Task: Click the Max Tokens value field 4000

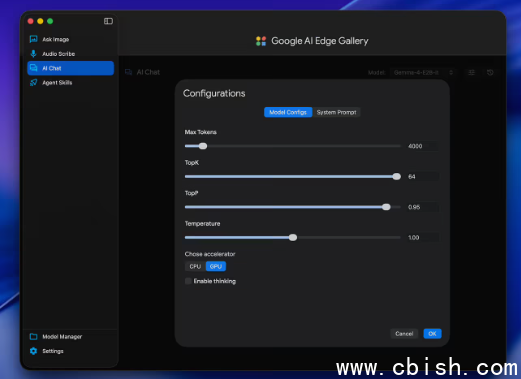Action: (x=423, y=146)
